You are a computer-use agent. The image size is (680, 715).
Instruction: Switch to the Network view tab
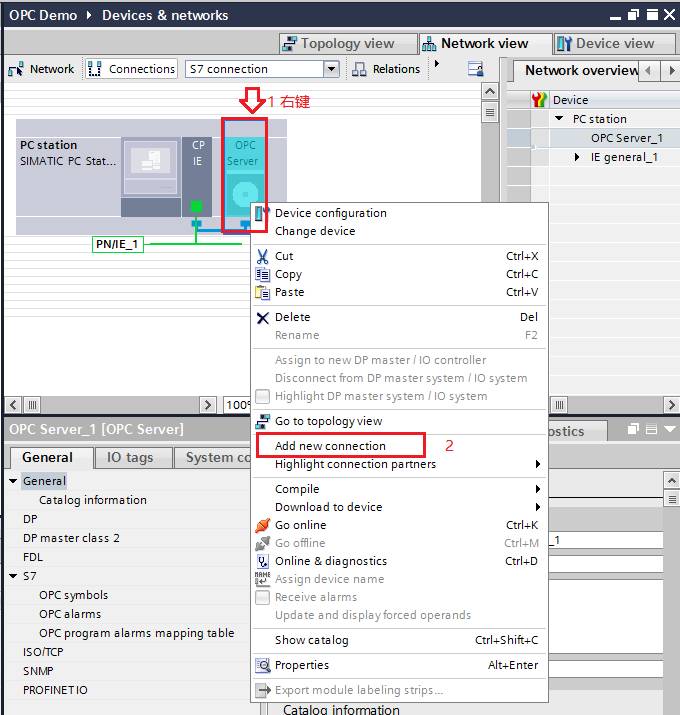484,43
